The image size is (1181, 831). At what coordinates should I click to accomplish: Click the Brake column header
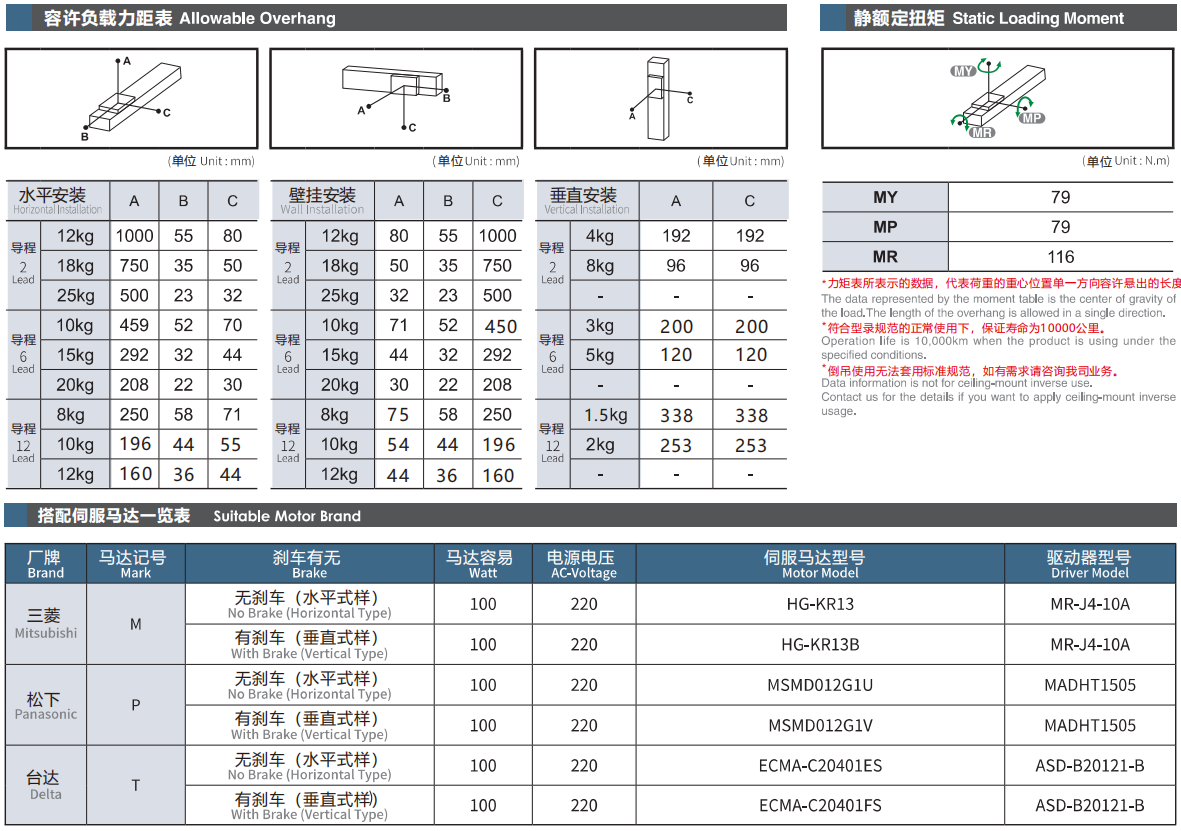[309, 564]
